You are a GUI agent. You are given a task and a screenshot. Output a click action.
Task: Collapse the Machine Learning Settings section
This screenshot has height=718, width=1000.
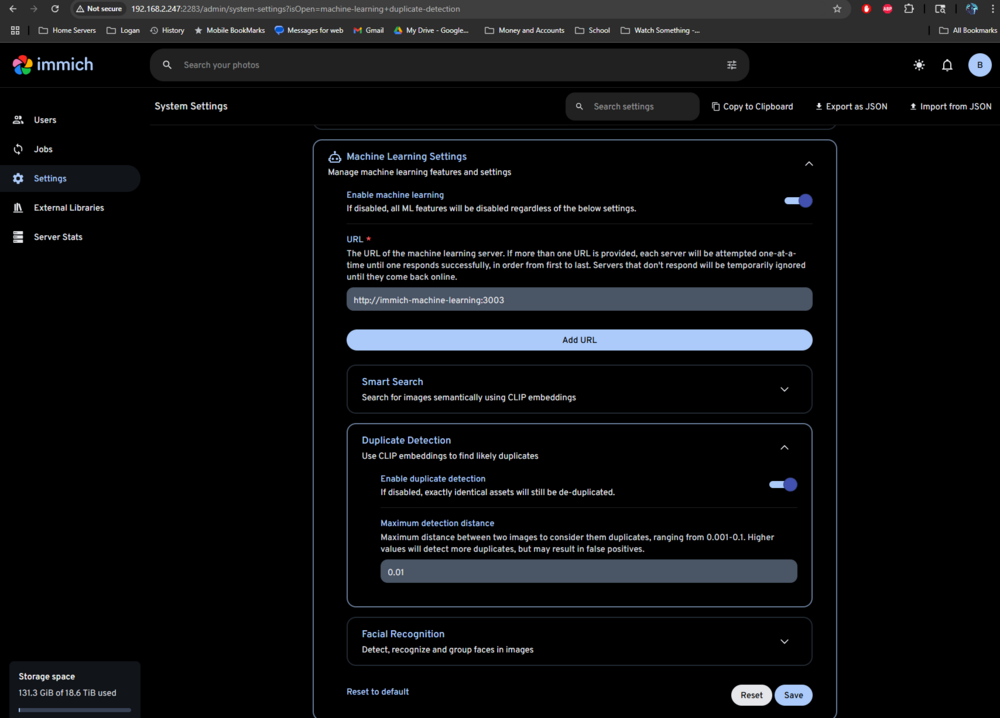[x=809, y=164]
